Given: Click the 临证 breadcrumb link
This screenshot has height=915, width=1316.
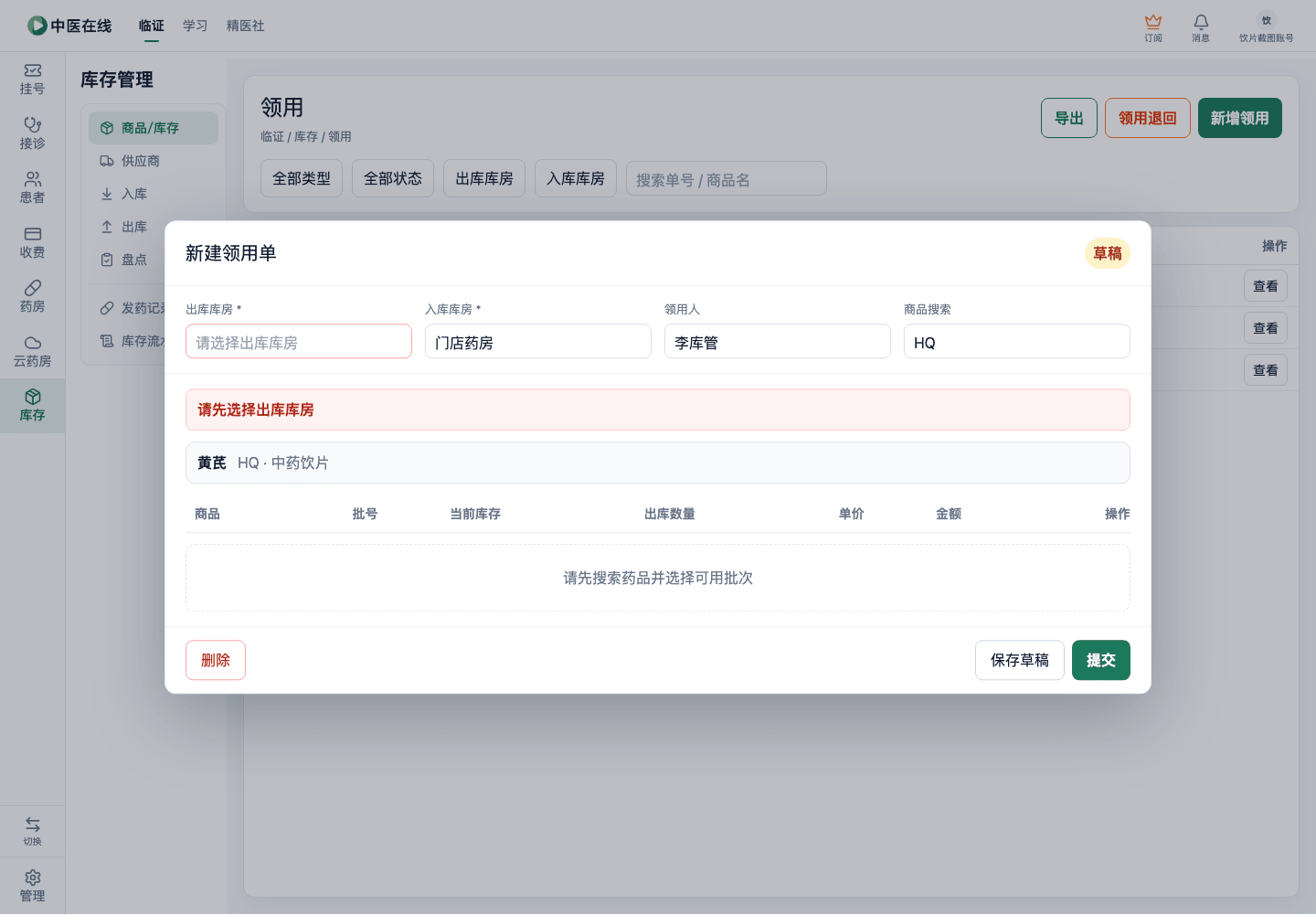Looking at the screenshot, I should pos(272,136).
